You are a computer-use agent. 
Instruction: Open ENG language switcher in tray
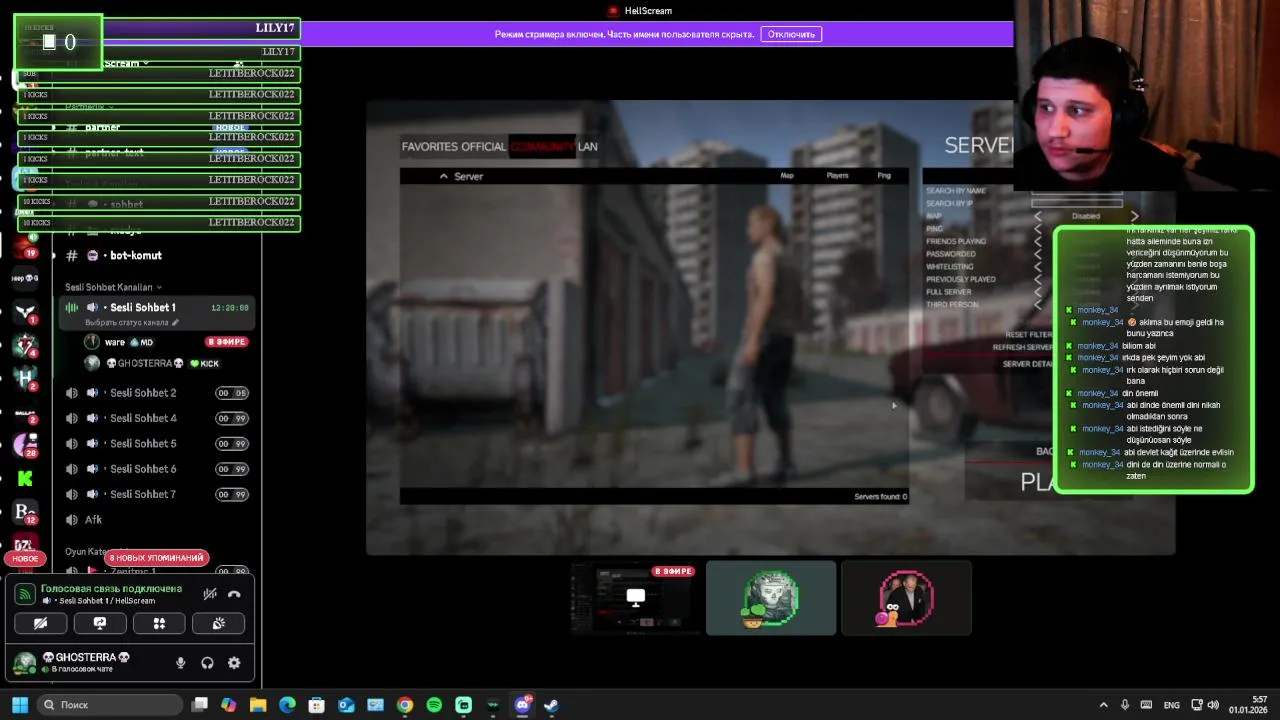tap(1171, 705)
